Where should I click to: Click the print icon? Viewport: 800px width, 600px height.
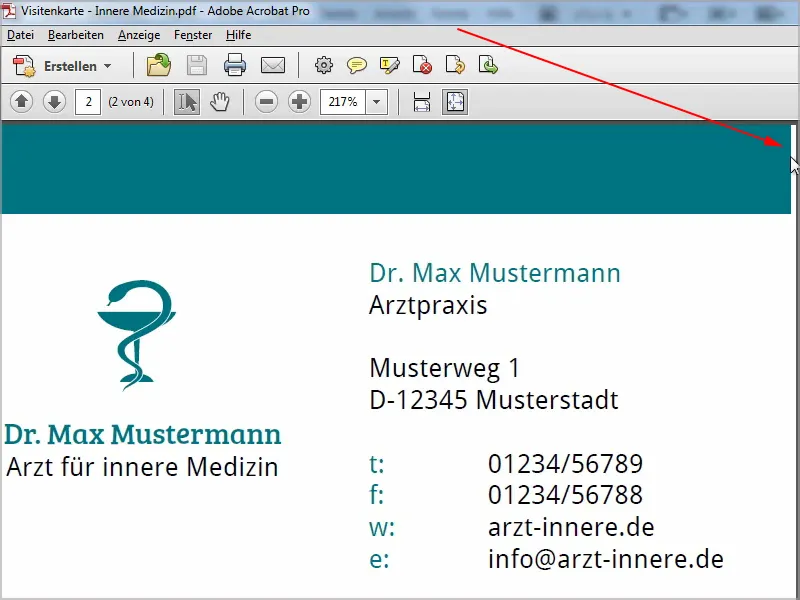pyautogui.click(x=235, y=65)
